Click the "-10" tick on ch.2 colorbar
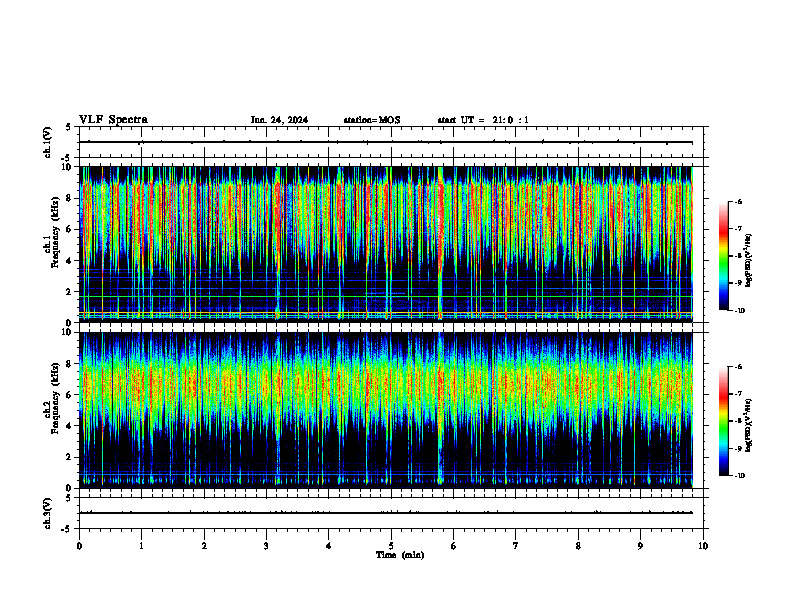The height and width of the screenshot is (612, 792). 739,475
